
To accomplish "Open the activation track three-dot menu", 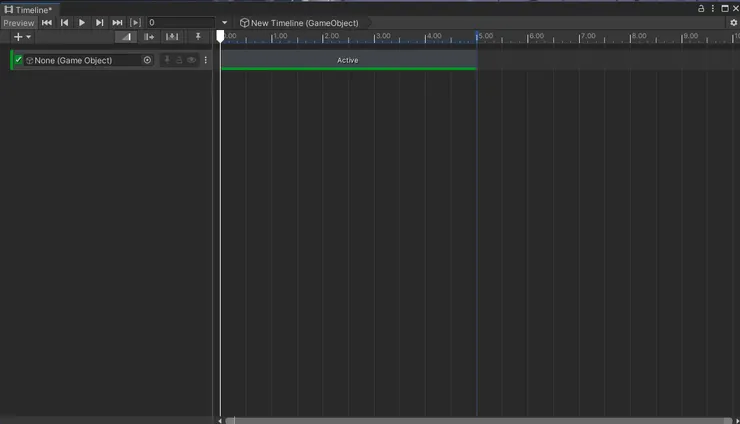I will click(x=205, y=60).
